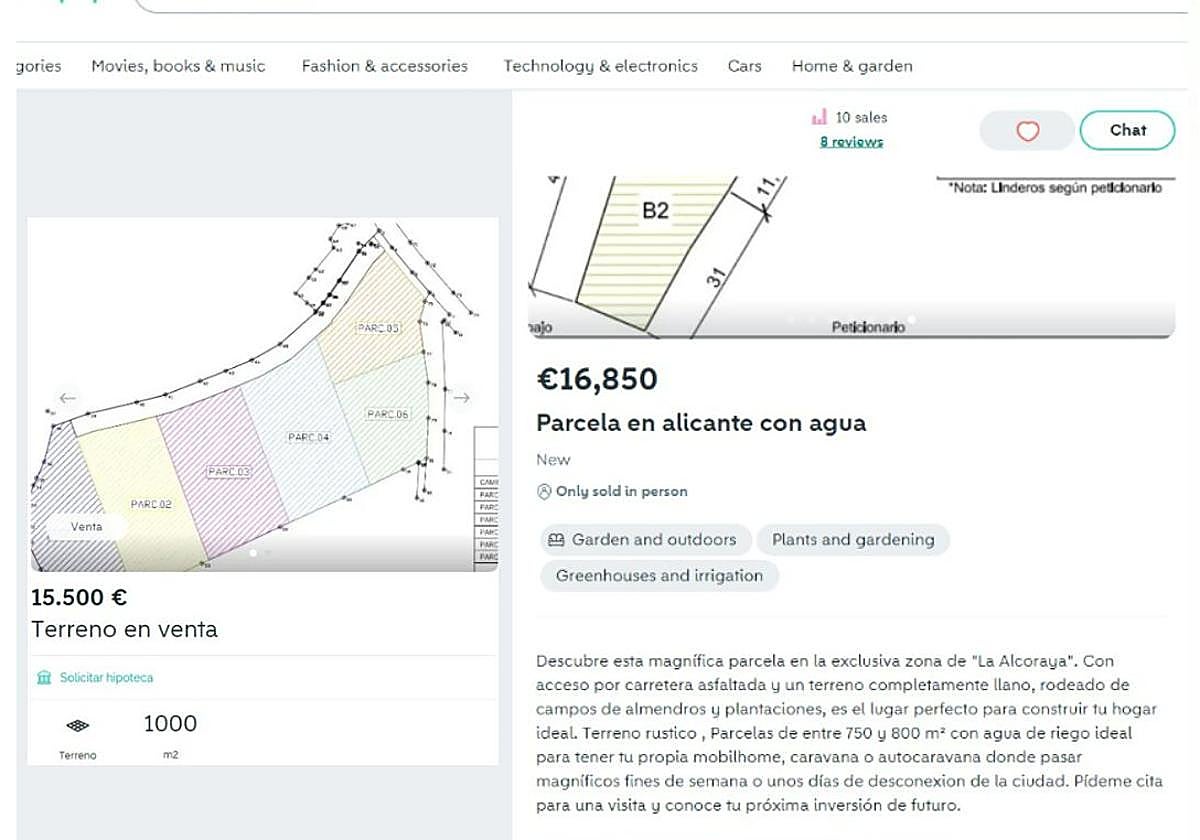Click the previous image arrow on parcel map
This screenshot has width=1200, height=840.
point(67,397)
